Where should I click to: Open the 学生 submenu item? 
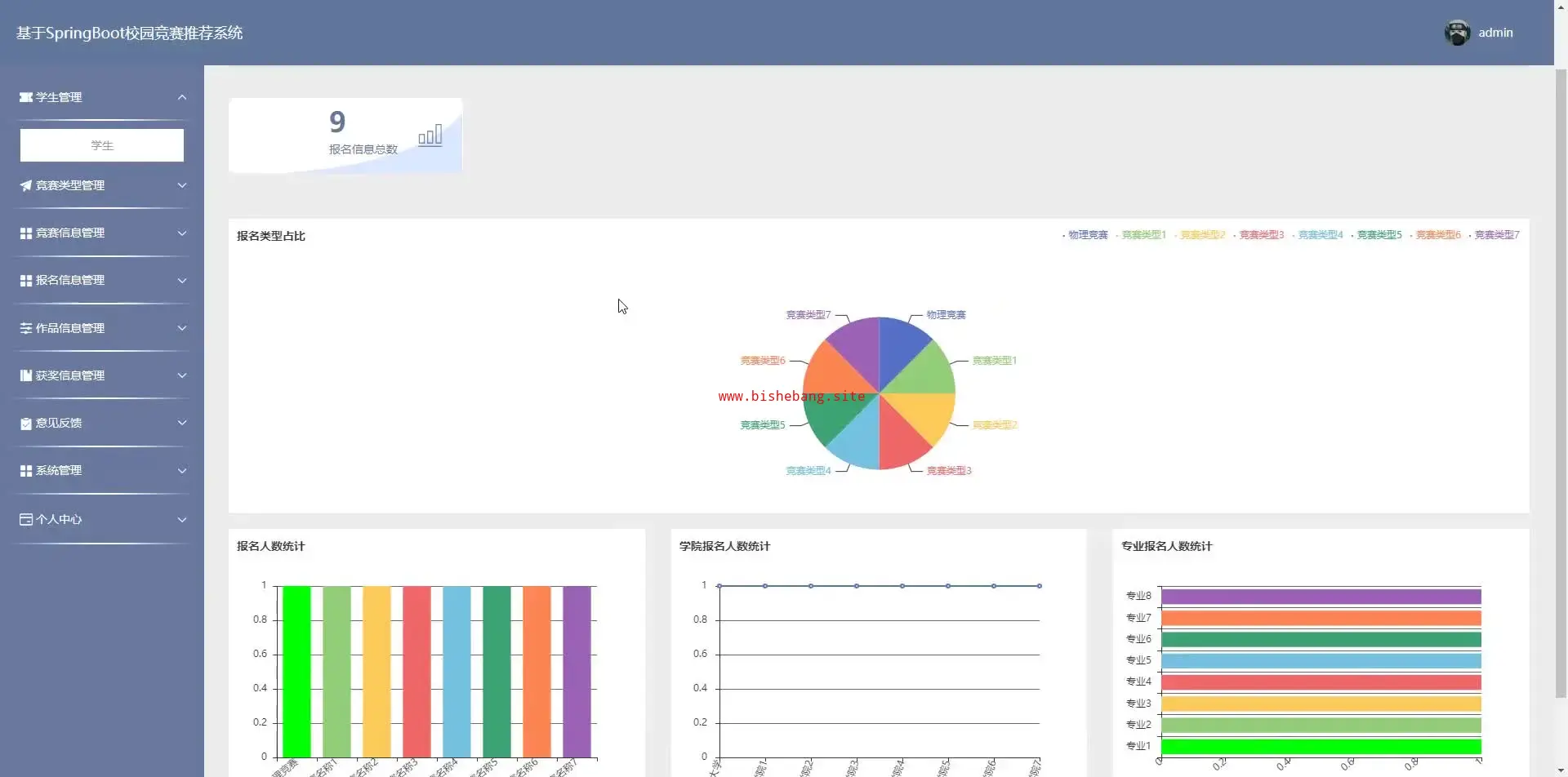(102, 145)
